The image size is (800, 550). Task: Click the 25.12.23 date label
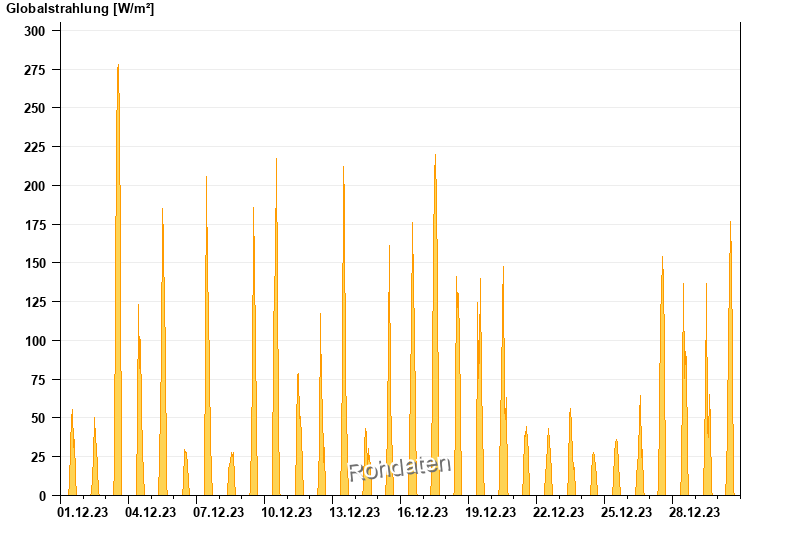pos(626,512)
